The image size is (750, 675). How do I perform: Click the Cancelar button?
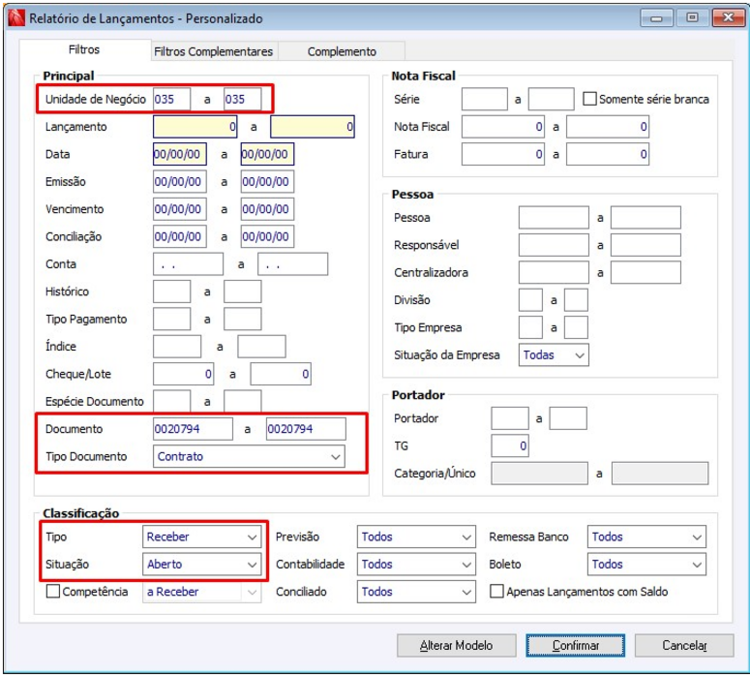tap(684, 645)
